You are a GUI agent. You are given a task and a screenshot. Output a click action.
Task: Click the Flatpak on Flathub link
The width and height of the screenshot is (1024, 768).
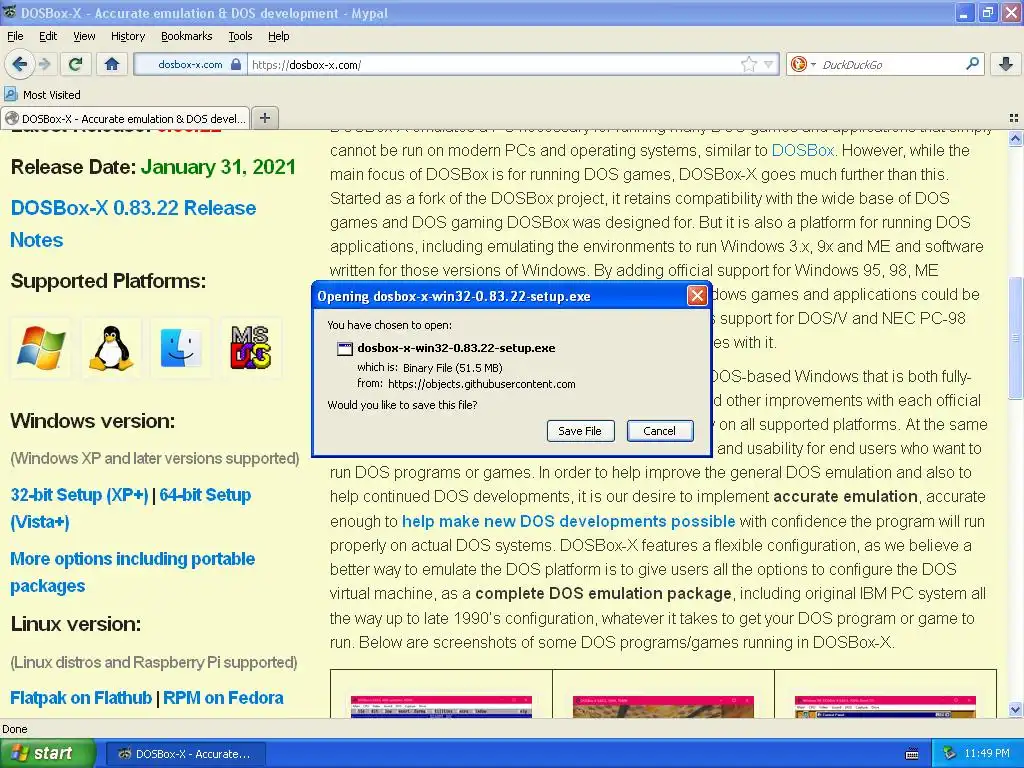[81, 697]
